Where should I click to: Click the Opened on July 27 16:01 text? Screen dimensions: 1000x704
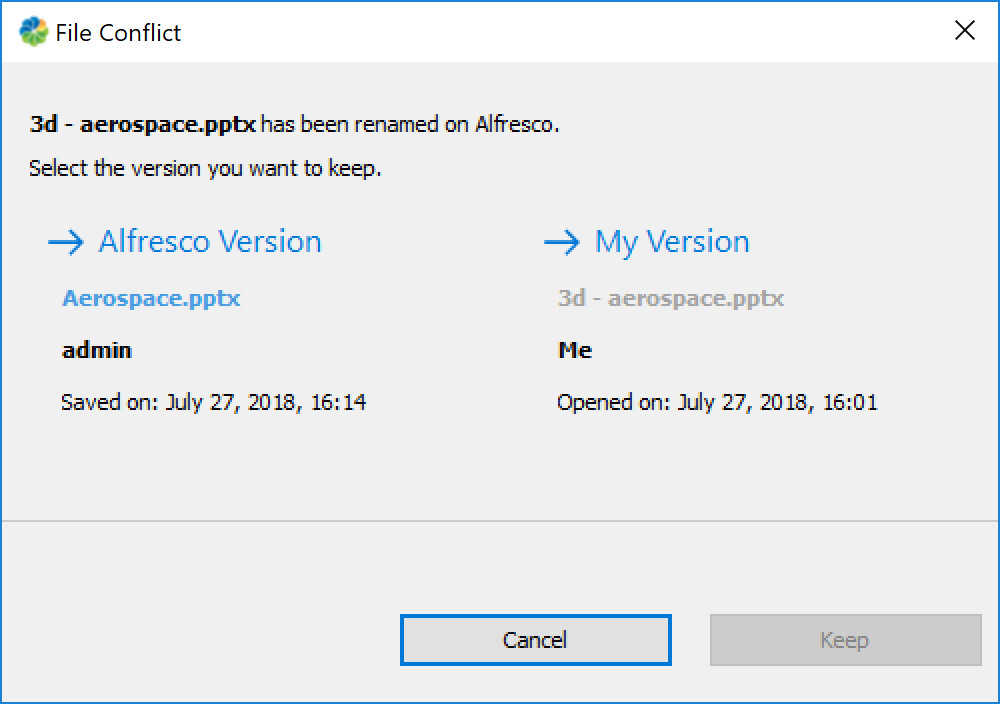coord(716,402)
